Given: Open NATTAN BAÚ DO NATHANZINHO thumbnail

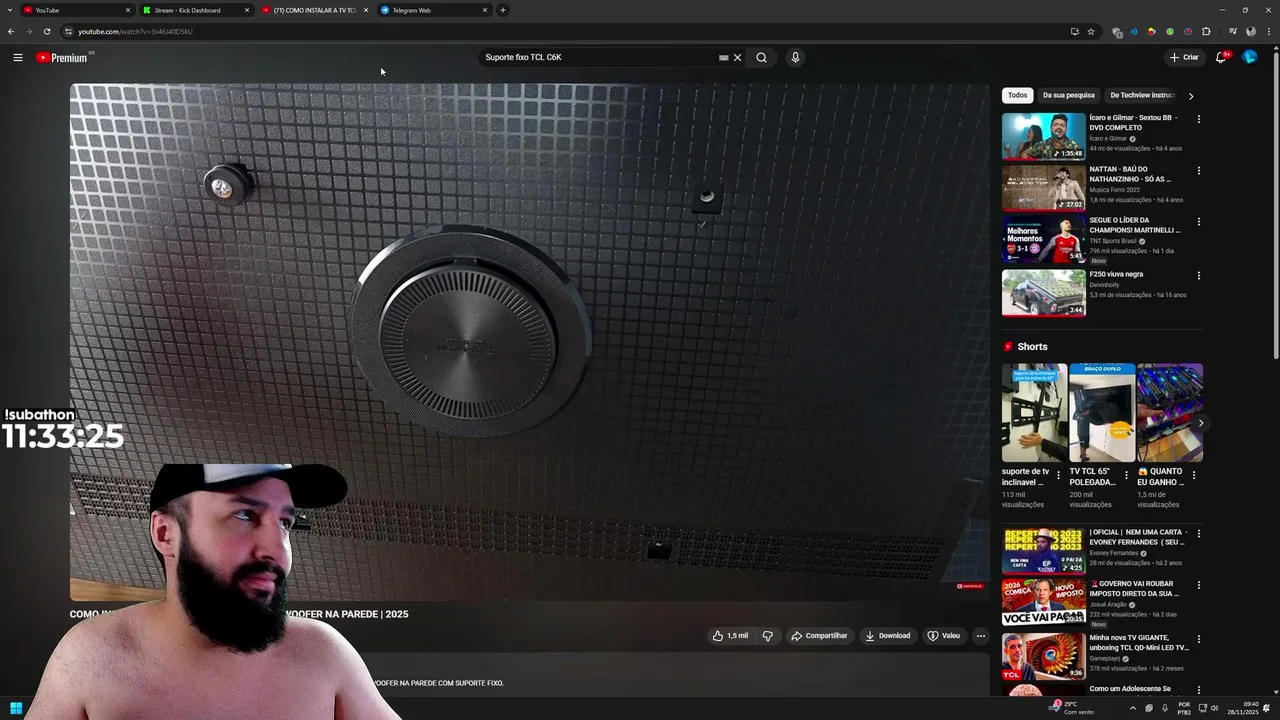Looking at the screenshot, I should (1043, 188).
